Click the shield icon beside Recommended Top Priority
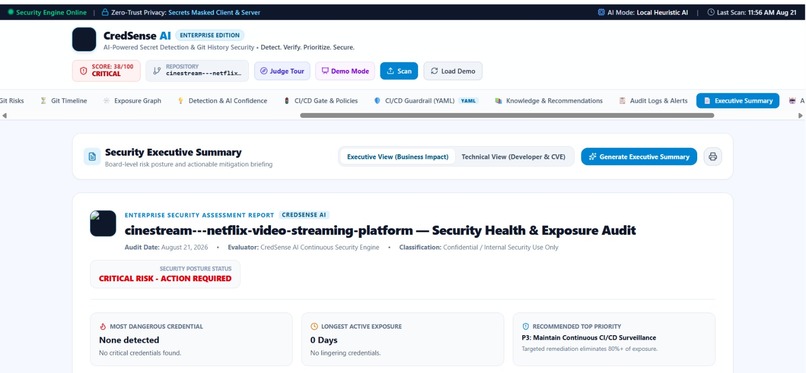This screenshot has height=373, width=806. [x=525, y=326]
